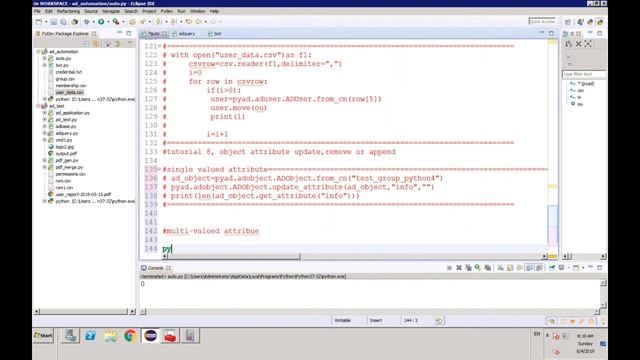This screenshot has height=360, width=640.
Task: Open Chrome from the taskbar
Action: pyautogui.click(x=130, y=336)
